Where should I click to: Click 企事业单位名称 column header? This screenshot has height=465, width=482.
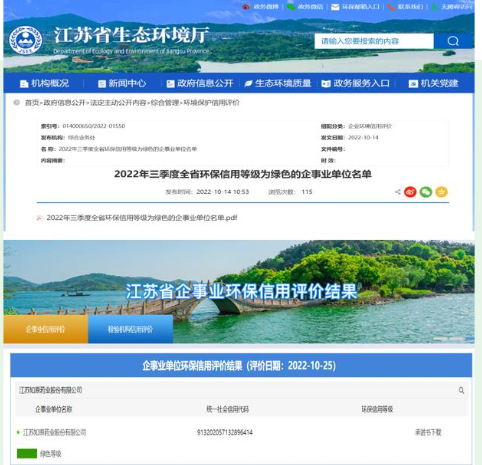54,409
